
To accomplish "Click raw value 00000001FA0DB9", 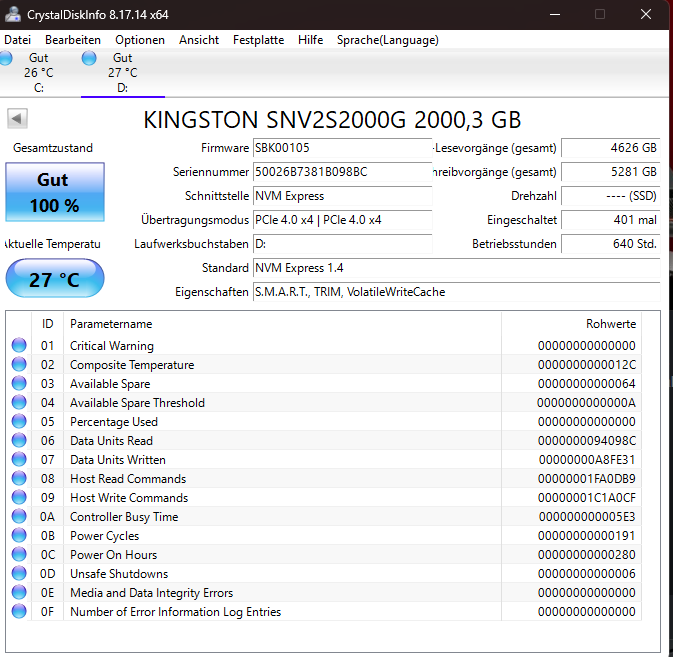I will 586,478.
